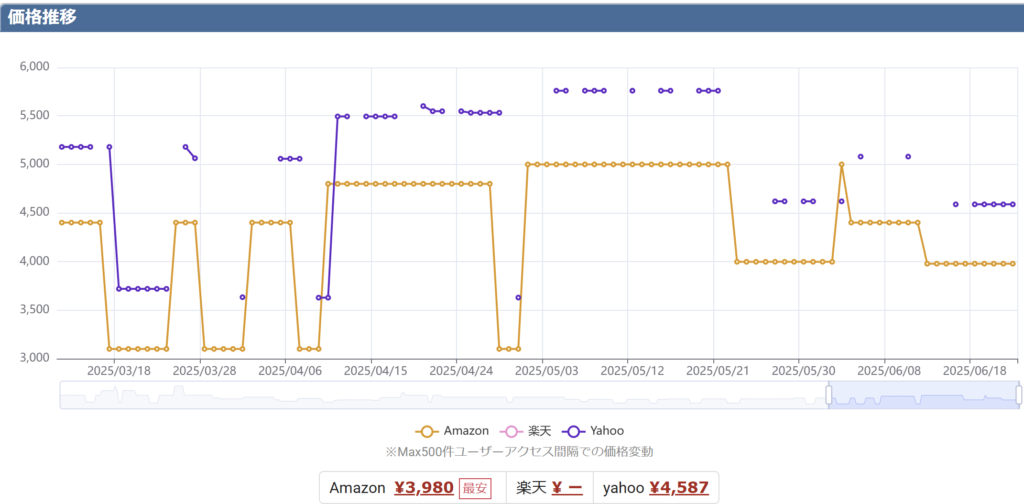The height and width of the screenshot is (504, 1024).
Task: Click the 楽天 legend circle icon
Action: click(511, 431)
